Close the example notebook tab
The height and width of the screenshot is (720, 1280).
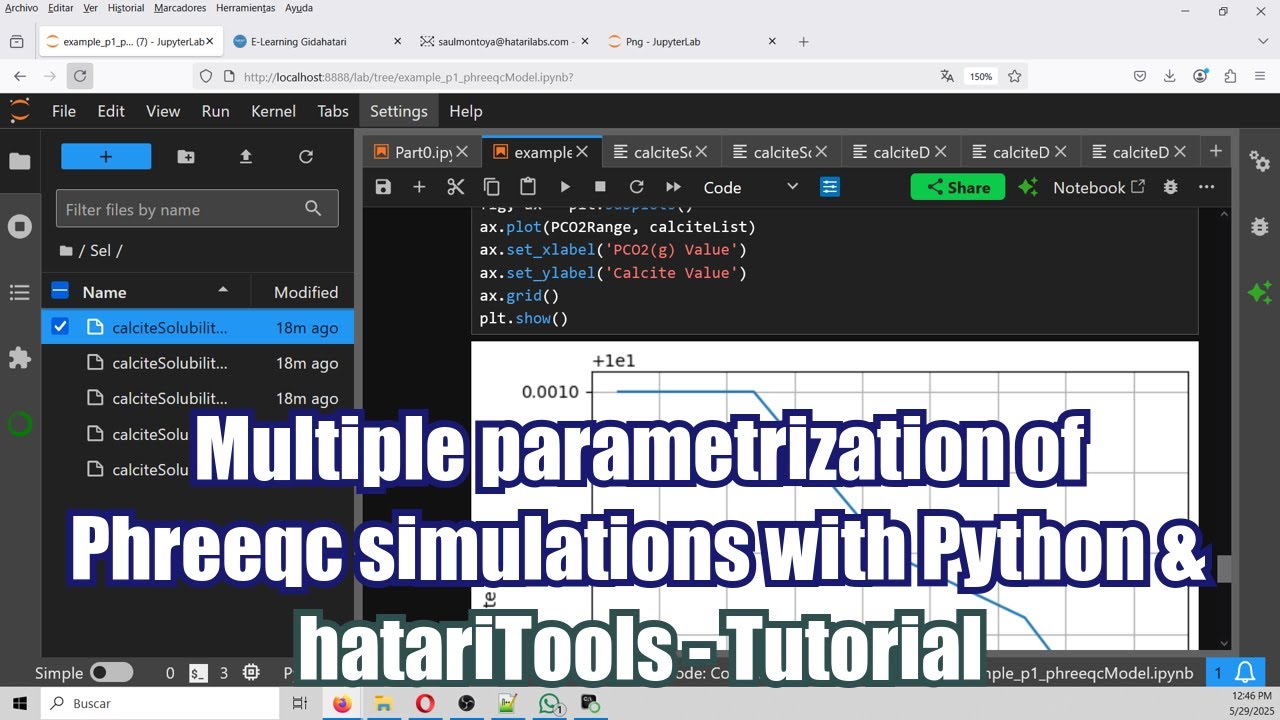pos(582,152)
